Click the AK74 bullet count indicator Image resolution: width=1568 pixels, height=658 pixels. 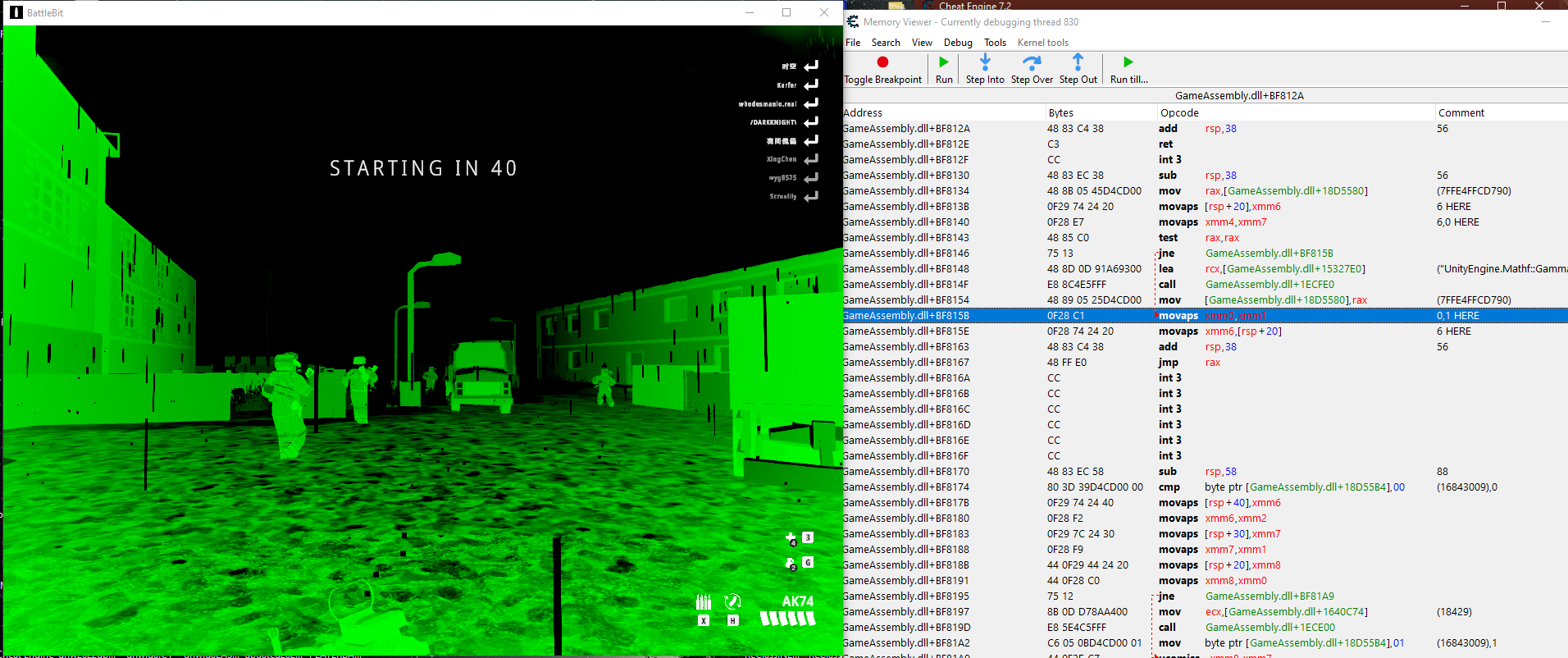[x=788, y=619]
